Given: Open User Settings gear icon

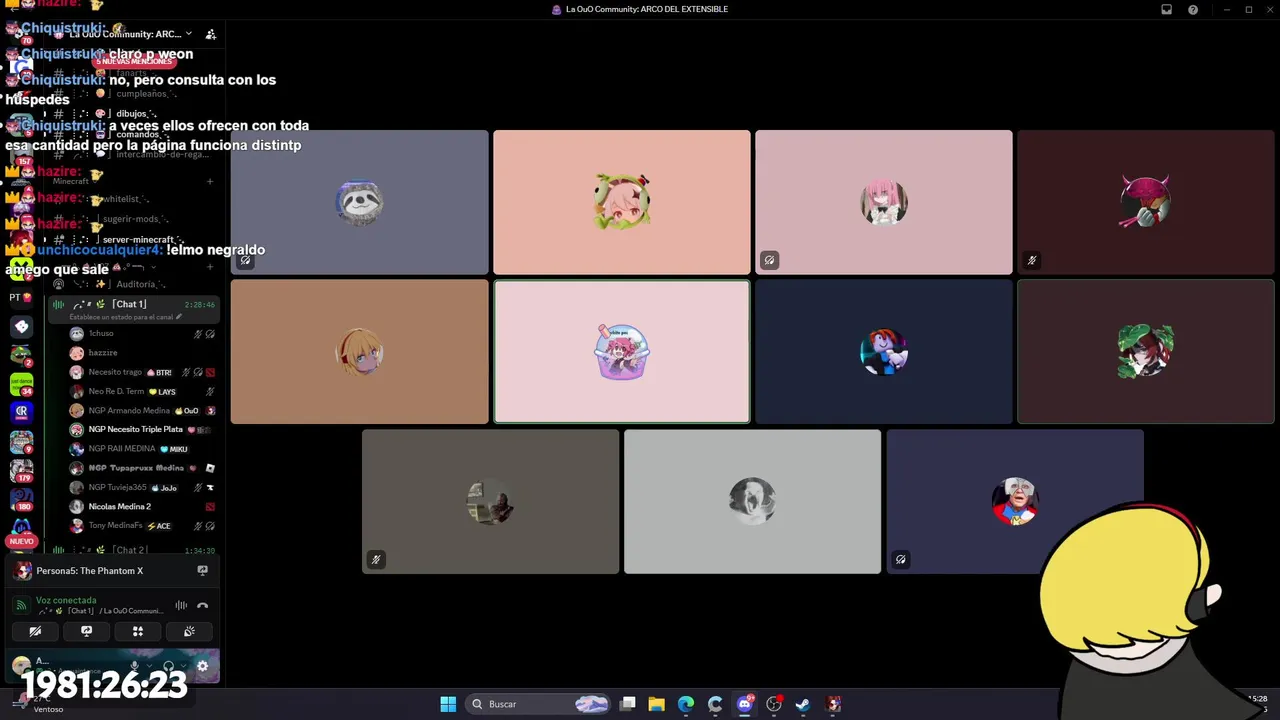Looking at the screenshot, I should (202, 666).
